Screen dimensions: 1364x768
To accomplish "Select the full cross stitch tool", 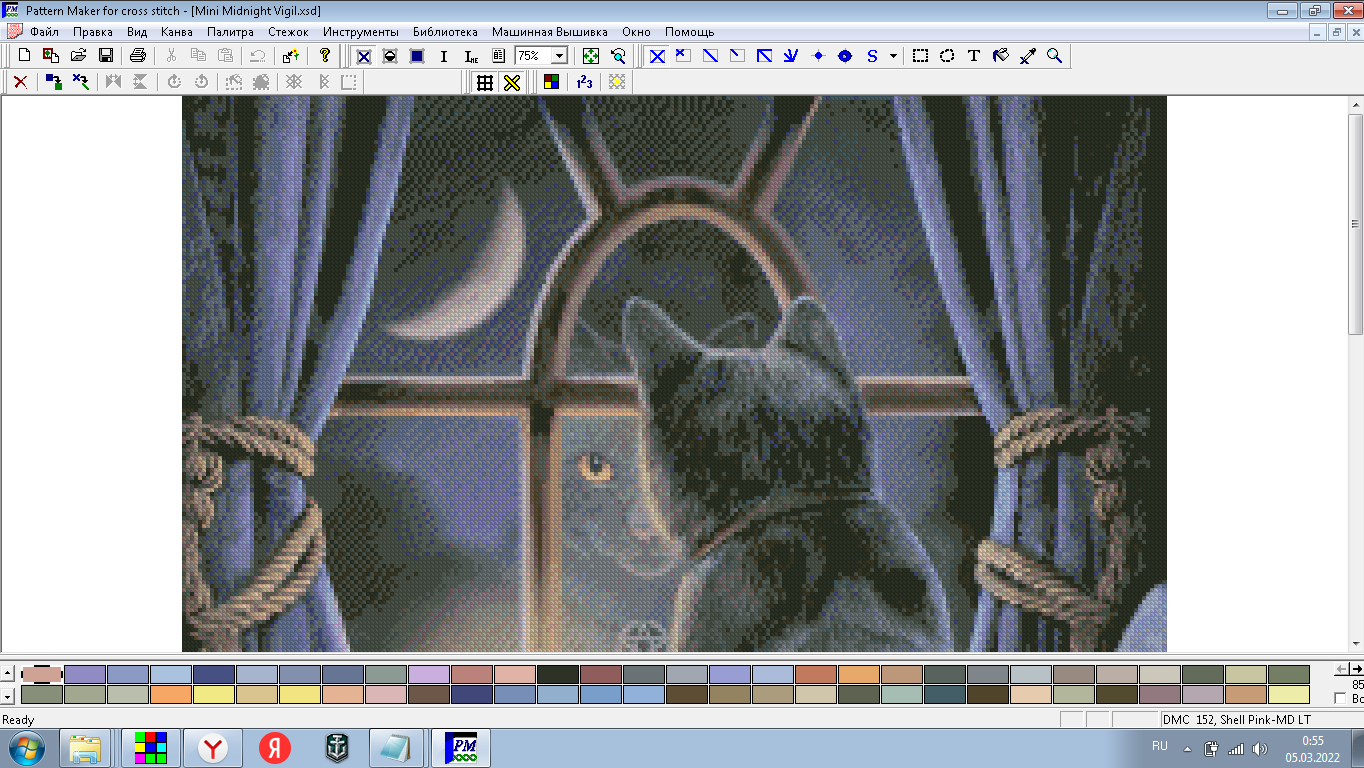I will [657, 56].
